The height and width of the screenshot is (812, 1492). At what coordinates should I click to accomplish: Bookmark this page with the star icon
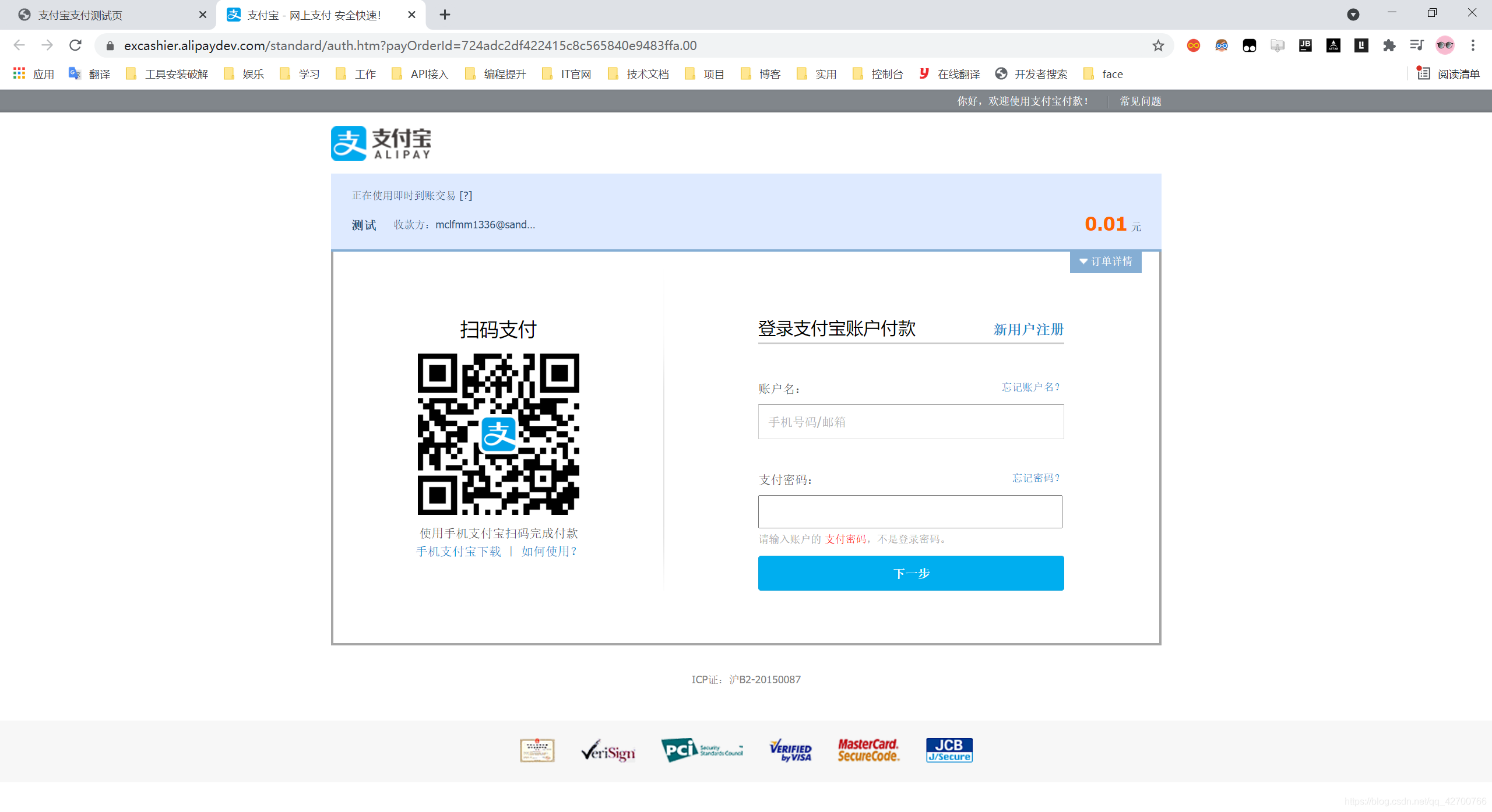(1158, 45)
